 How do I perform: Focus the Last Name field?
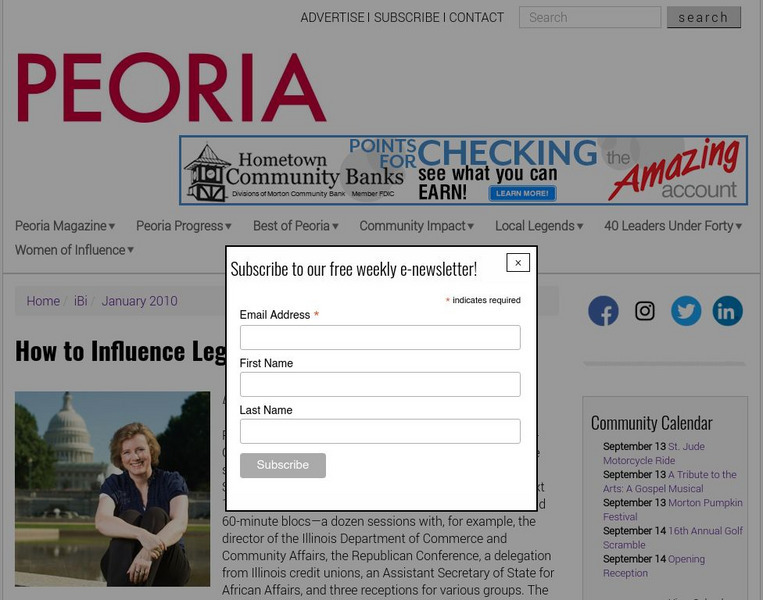tap(380, 431)
